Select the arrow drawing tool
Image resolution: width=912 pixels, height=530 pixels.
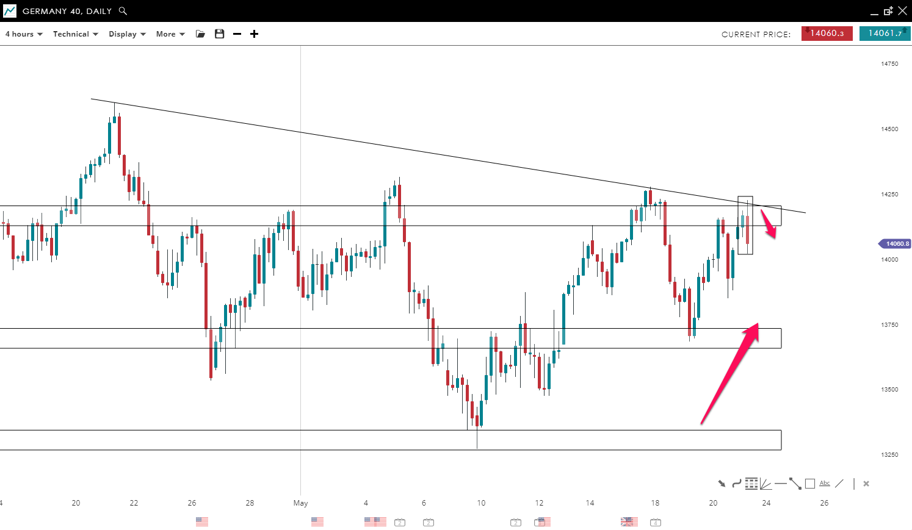point(721,484)
